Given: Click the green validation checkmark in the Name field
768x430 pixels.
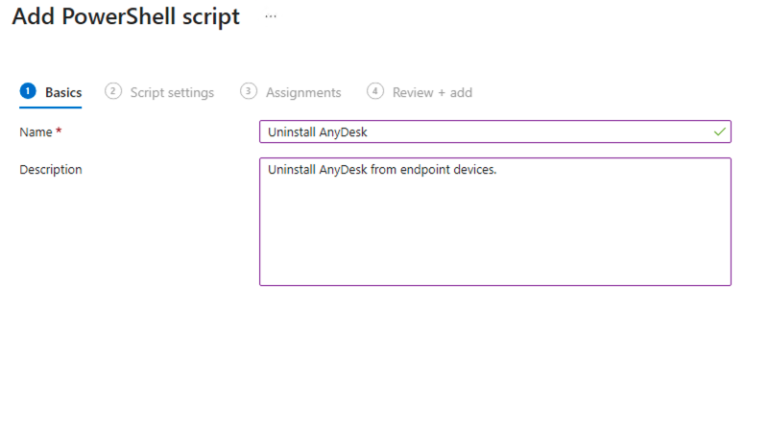Looking at the screenshot, I should [x=720, y=132].
